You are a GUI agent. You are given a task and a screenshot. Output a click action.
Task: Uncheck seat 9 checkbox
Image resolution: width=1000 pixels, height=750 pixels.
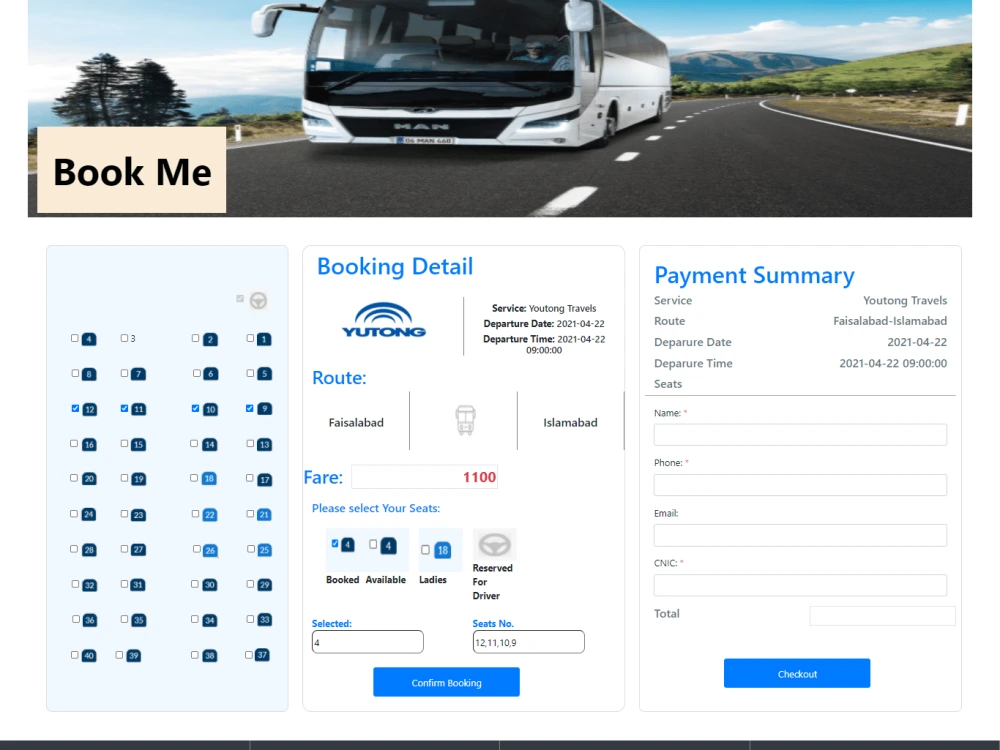[249, 408]
